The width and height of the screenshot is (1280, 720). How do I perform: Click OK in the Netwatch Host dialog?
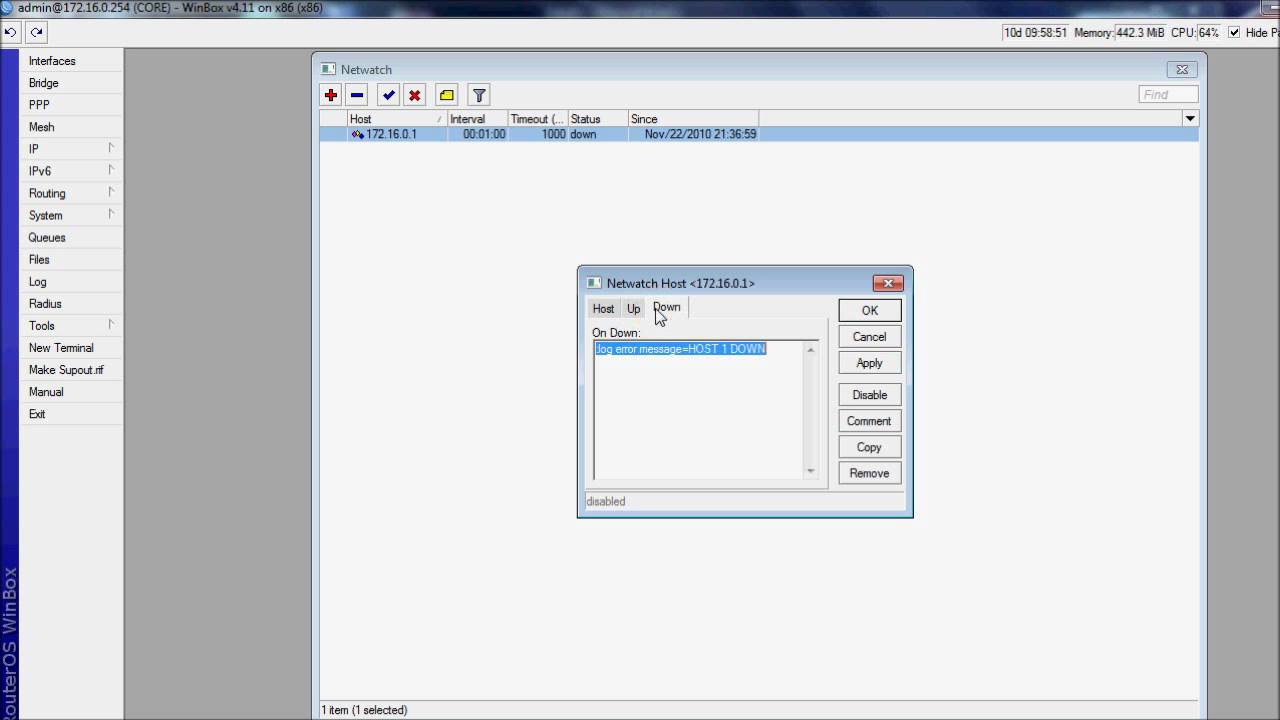coord(870,310)
